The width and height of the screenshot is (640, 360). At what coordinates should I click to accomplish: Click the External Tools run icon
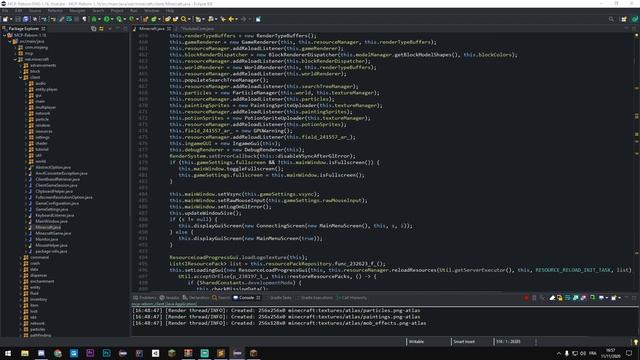(x=131, y=19)
